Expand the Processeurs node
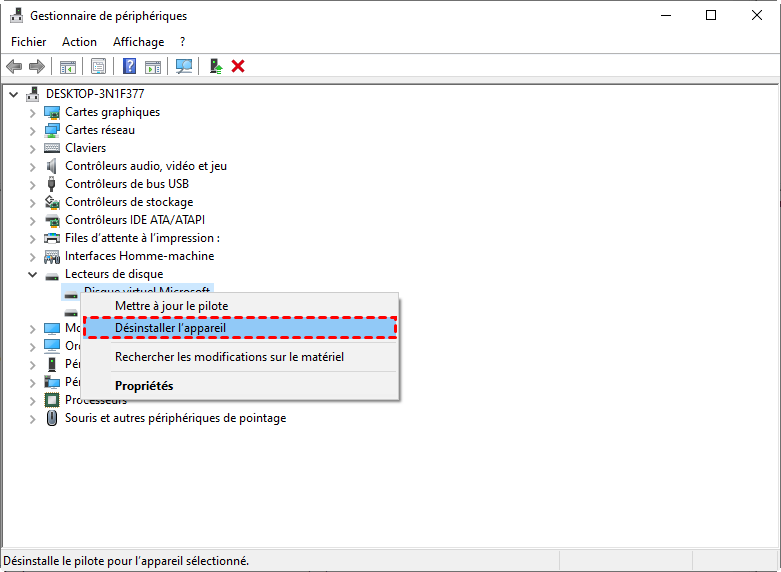 32,401
